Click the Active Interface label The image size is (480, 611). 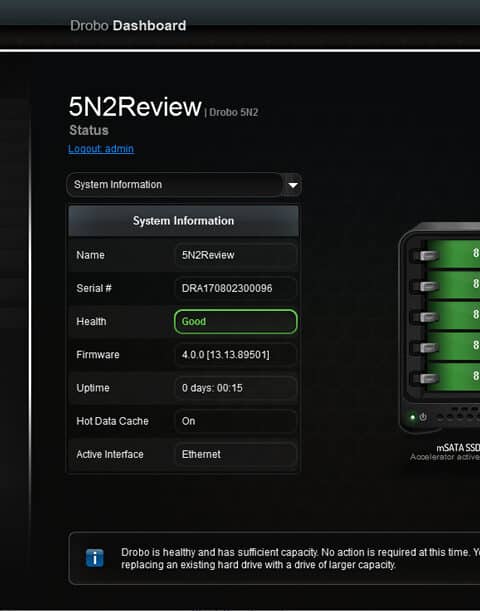pos(110,454)
